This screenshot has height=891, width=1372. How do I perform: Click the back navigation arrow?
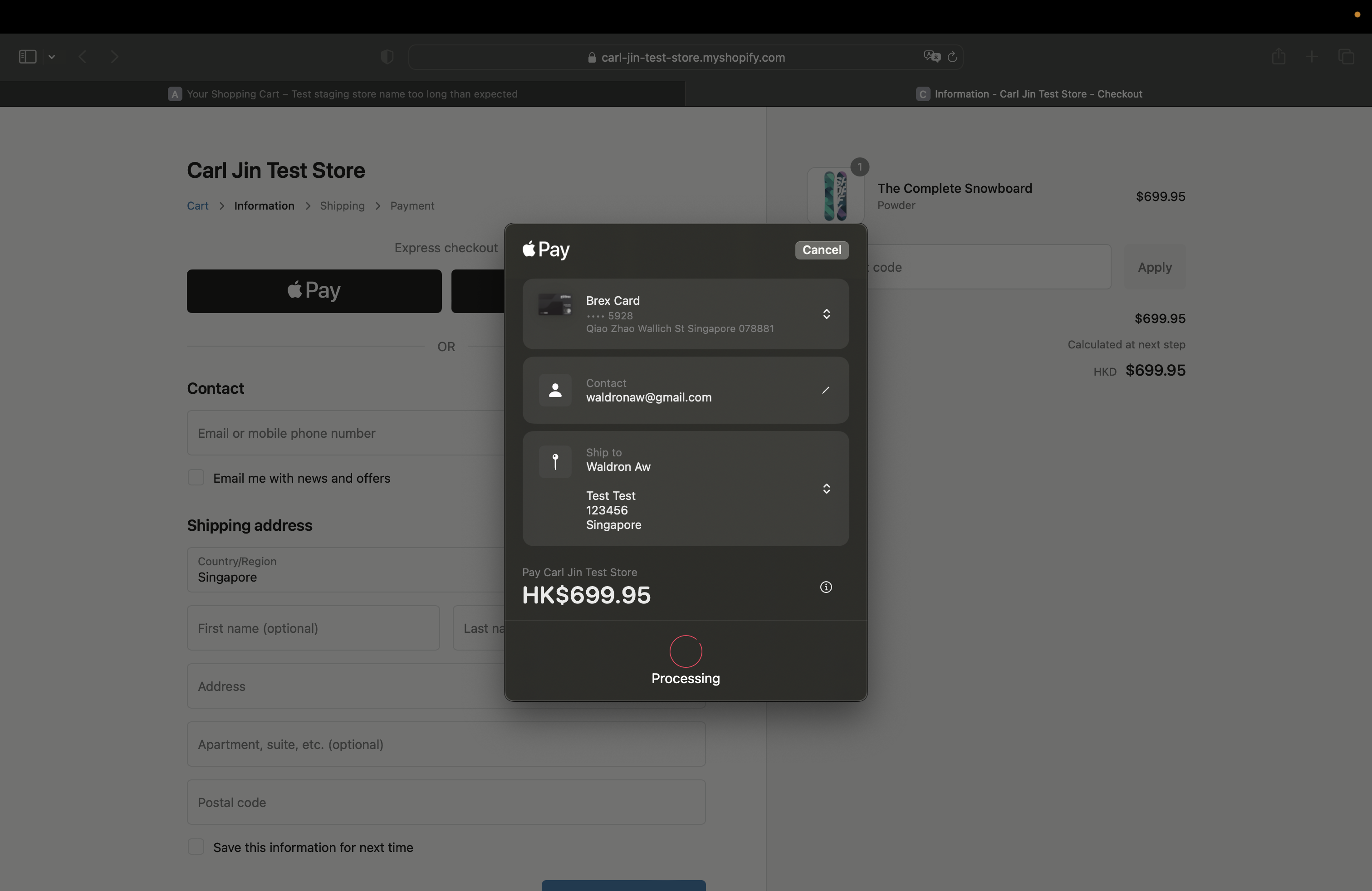coord(83,56)
